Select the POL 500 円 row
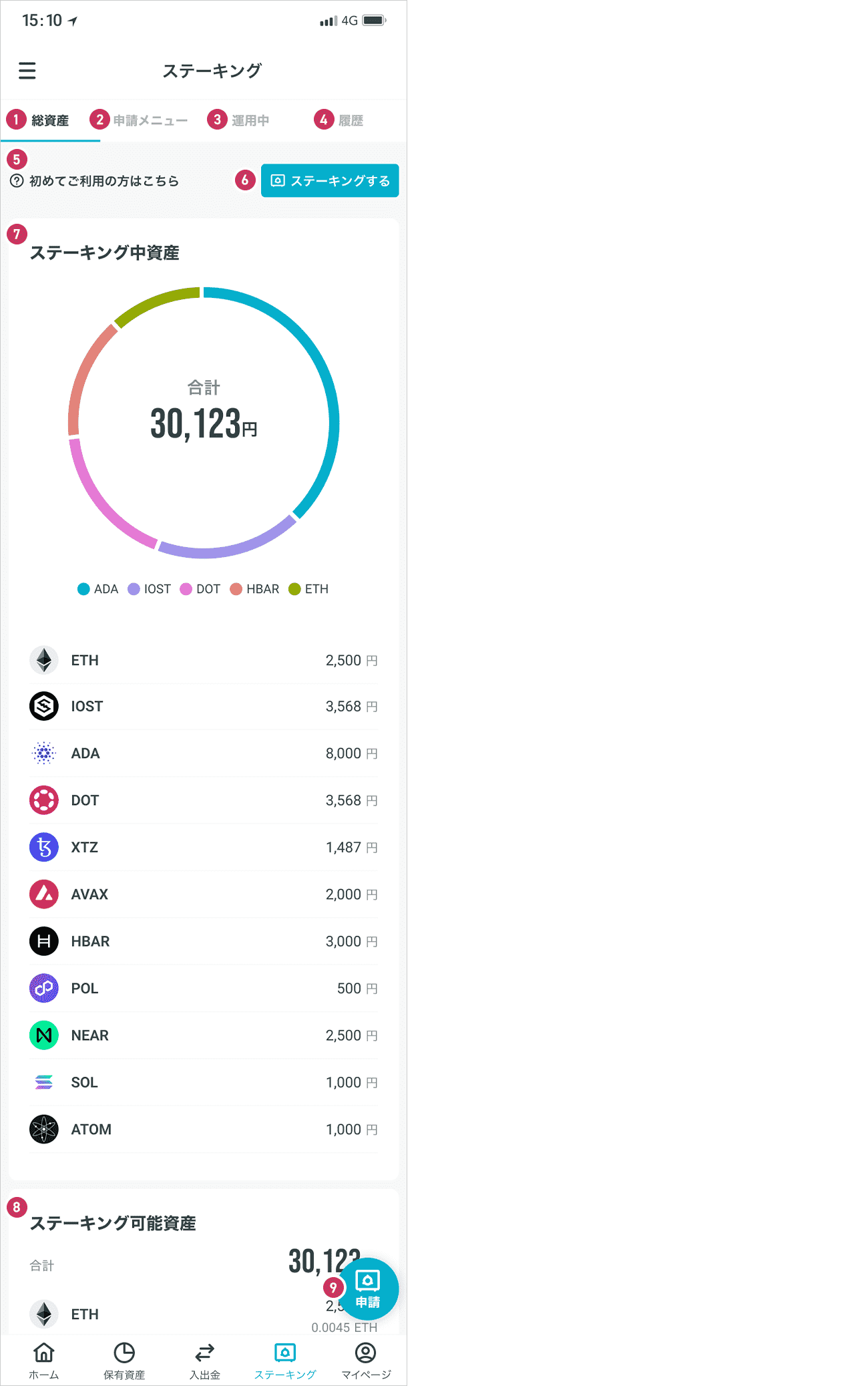This screenshot has width=868, height=1386. 204,989
